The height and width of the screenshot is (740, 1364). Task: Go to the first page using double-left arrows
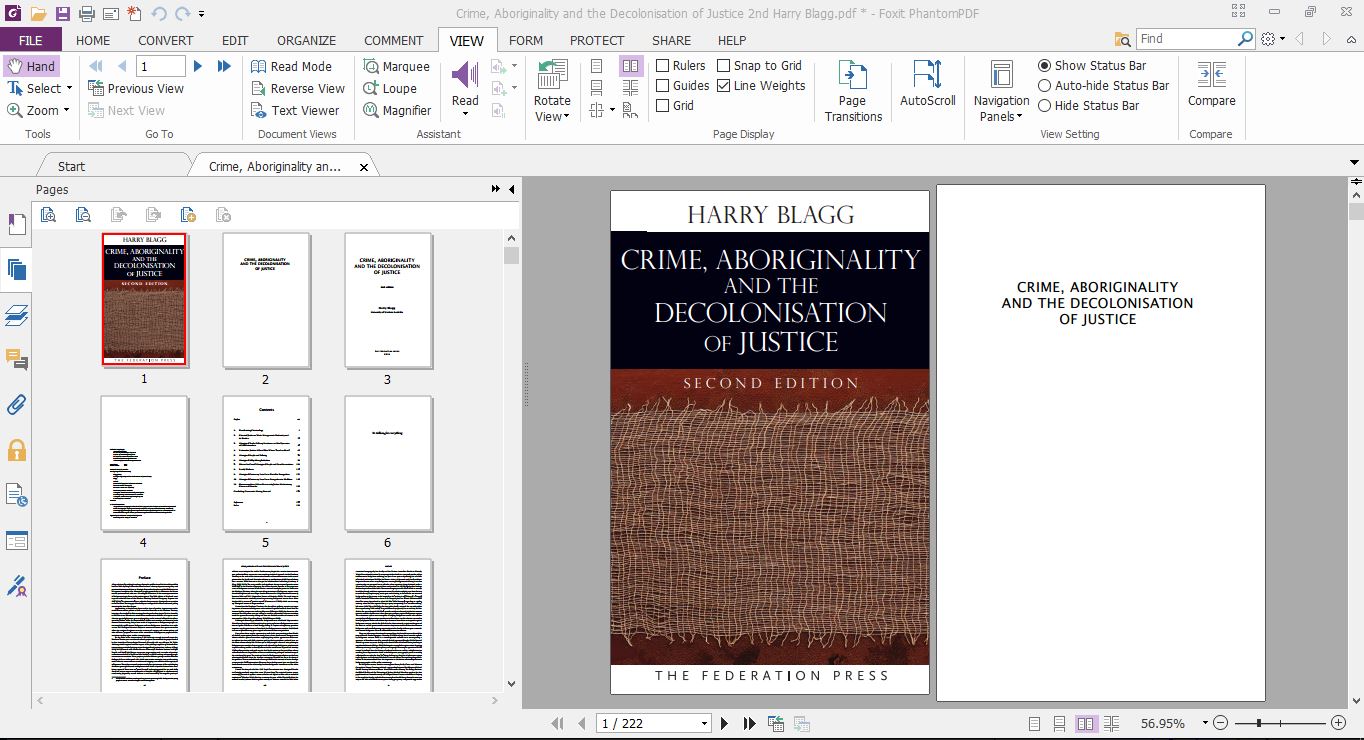click(96, 66)
